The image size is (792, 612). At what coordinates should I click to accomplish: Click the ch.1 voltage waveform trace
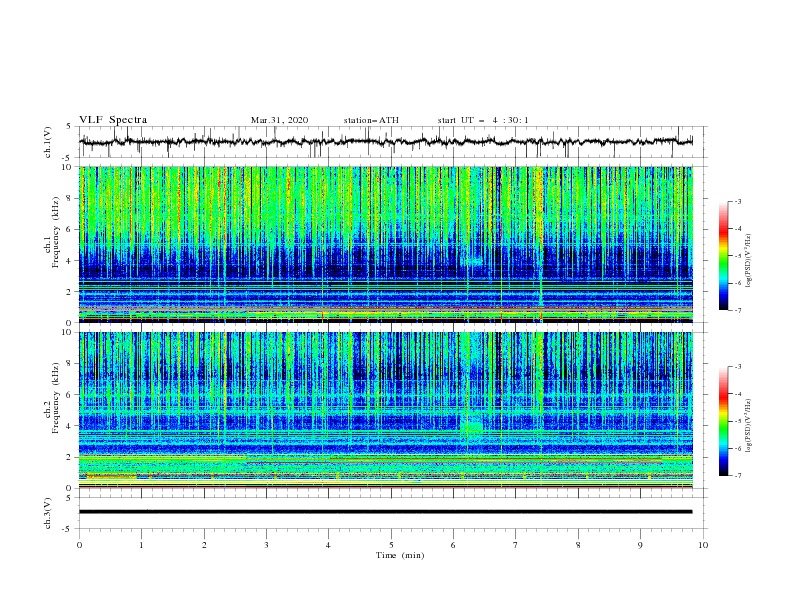coord(385,142)
